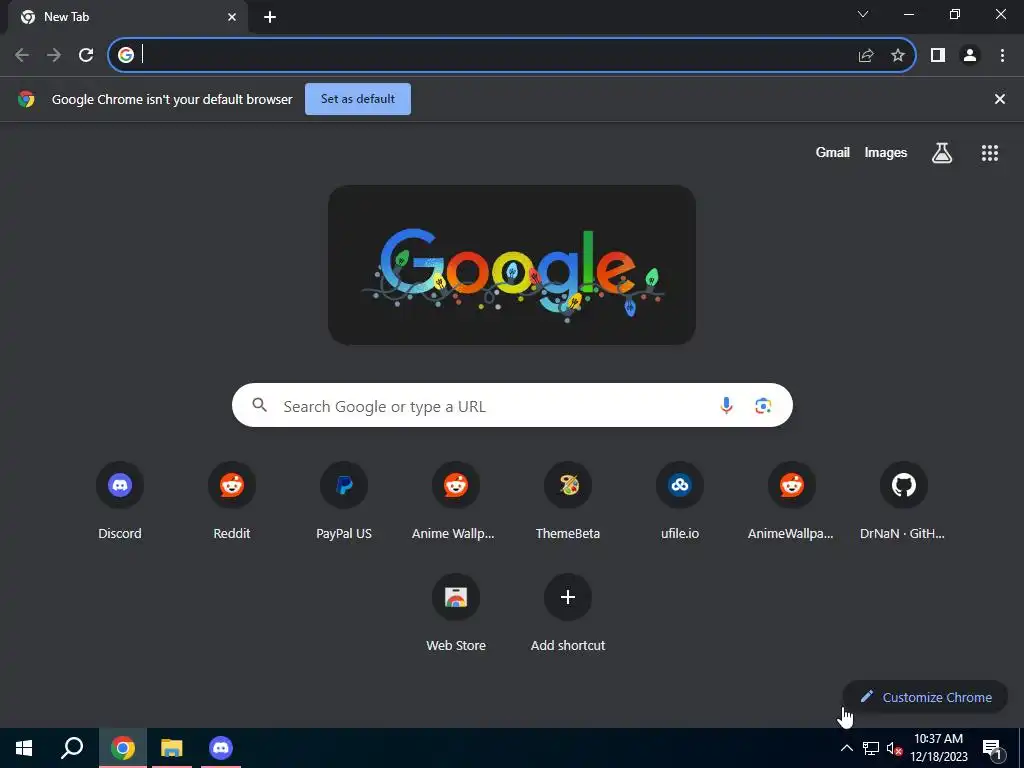Click the Back navigation arrow
The height and width of the screenshot is (768, 1024).
pos(22,56)
